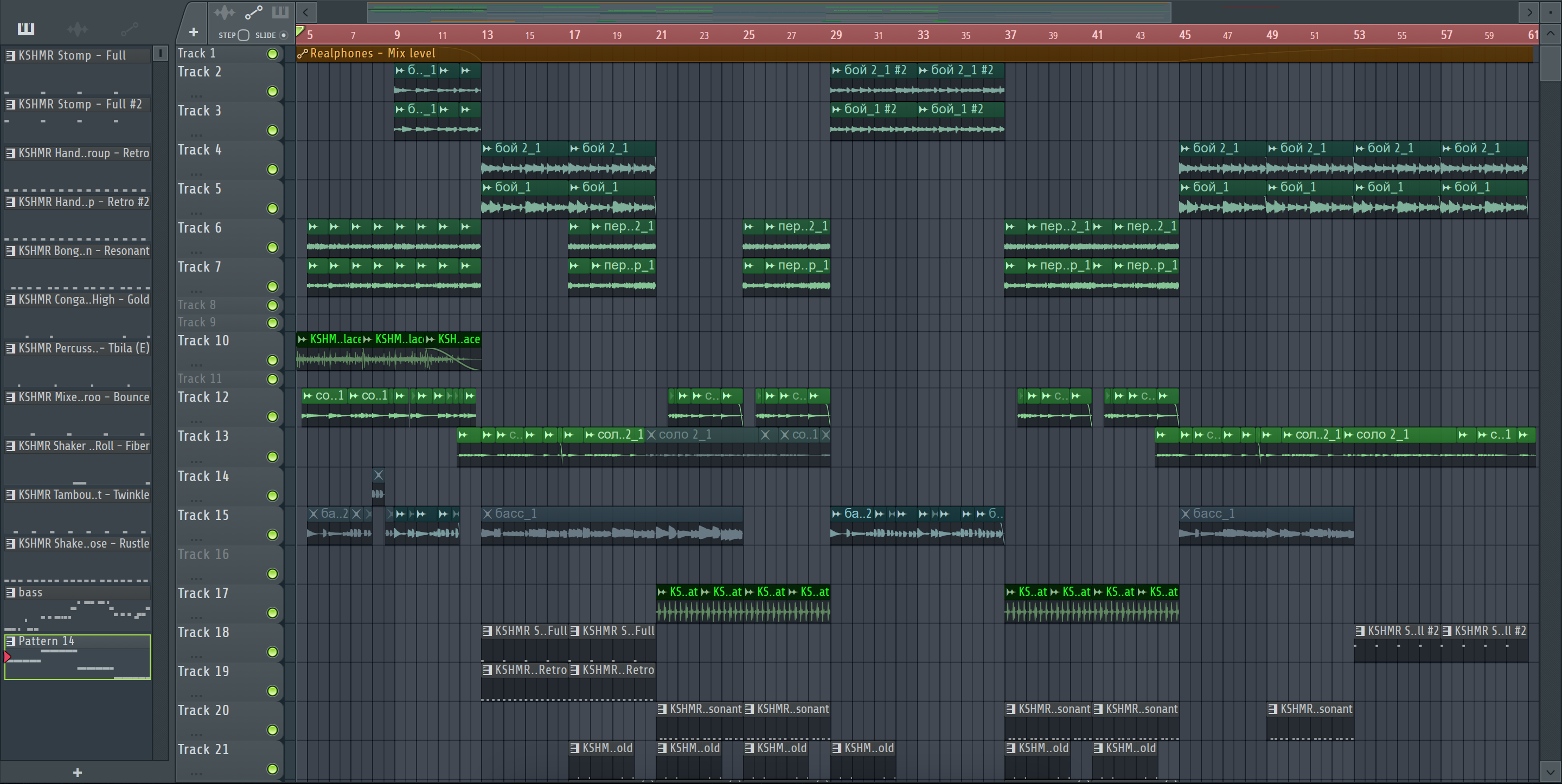Open the KSH..ace clip menu icon
The height and width of the screenshot is (784, 1562).
431,339
